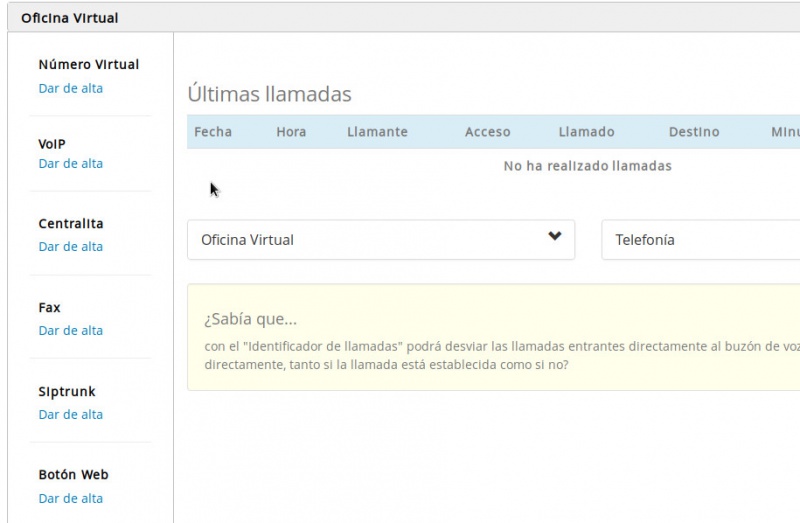Sort calls by the Fecha column header
This screenshot has width=800, height=523.
213,132
